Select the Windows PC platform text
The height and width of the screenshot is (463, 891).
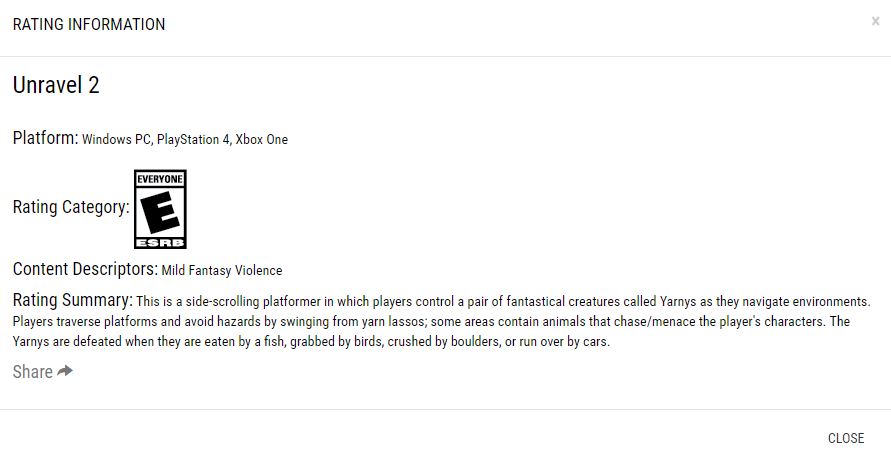tap(116, 139)
